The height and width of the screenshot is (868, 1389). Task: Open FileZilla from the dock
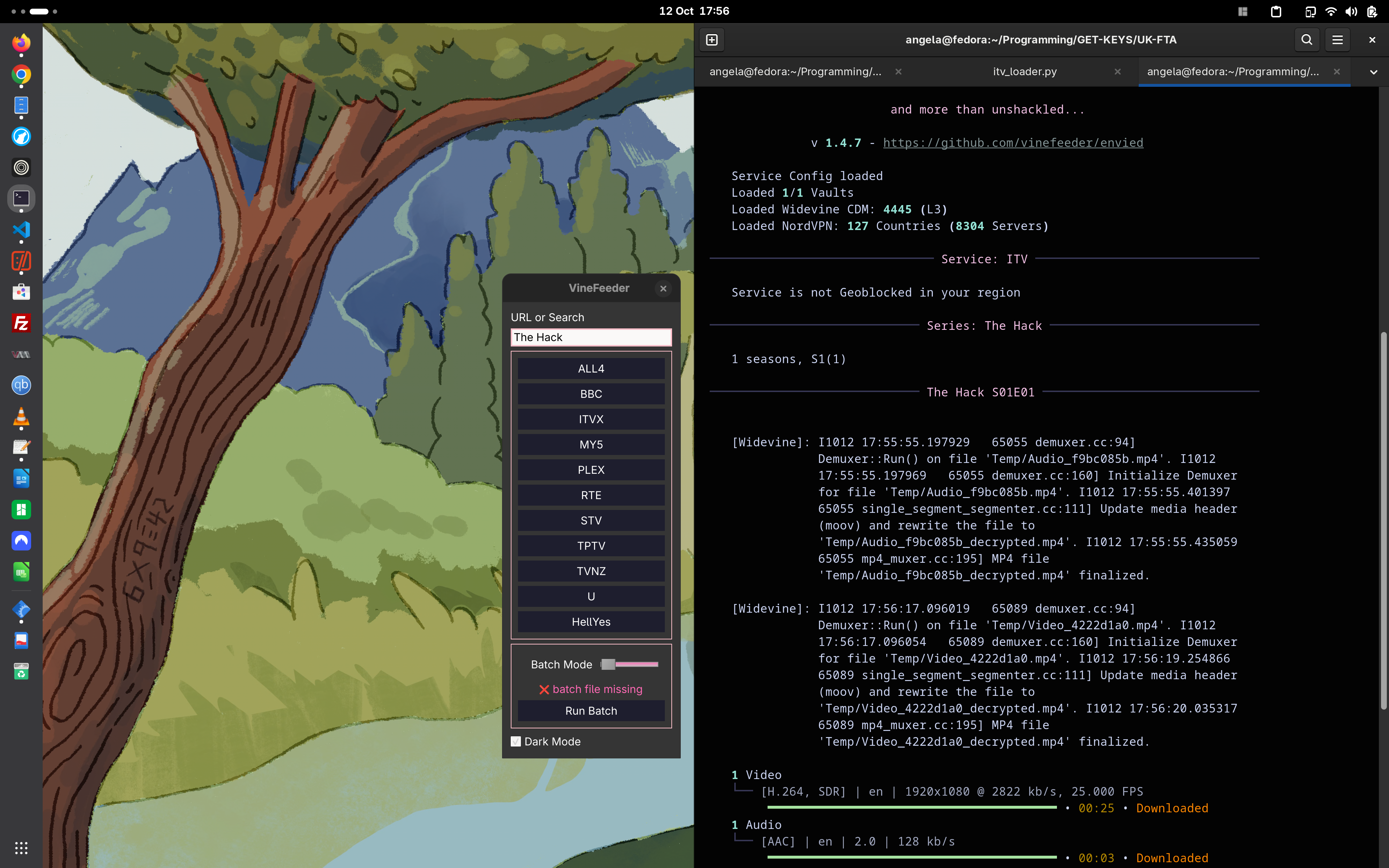click(x=21, y=323)
